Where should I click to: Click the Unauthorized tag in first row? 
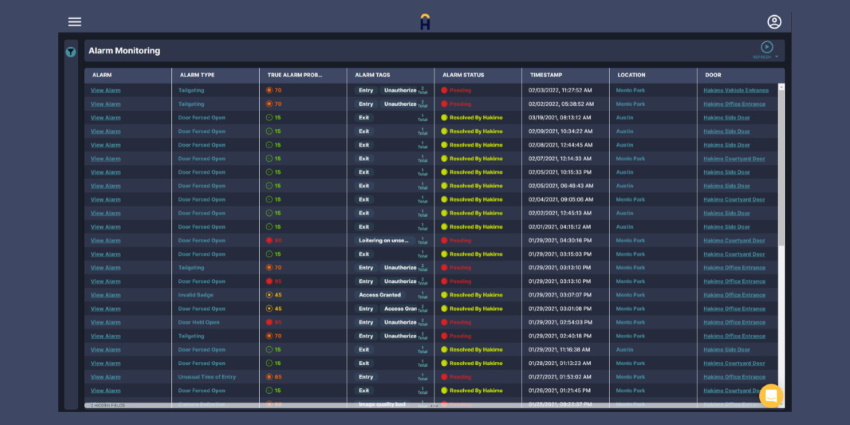point(400,90)
